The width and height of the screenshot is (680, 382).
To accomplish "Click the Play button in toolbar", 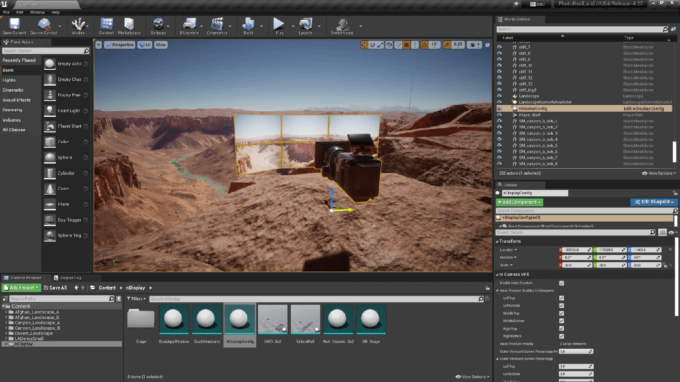I will [279, 26].
